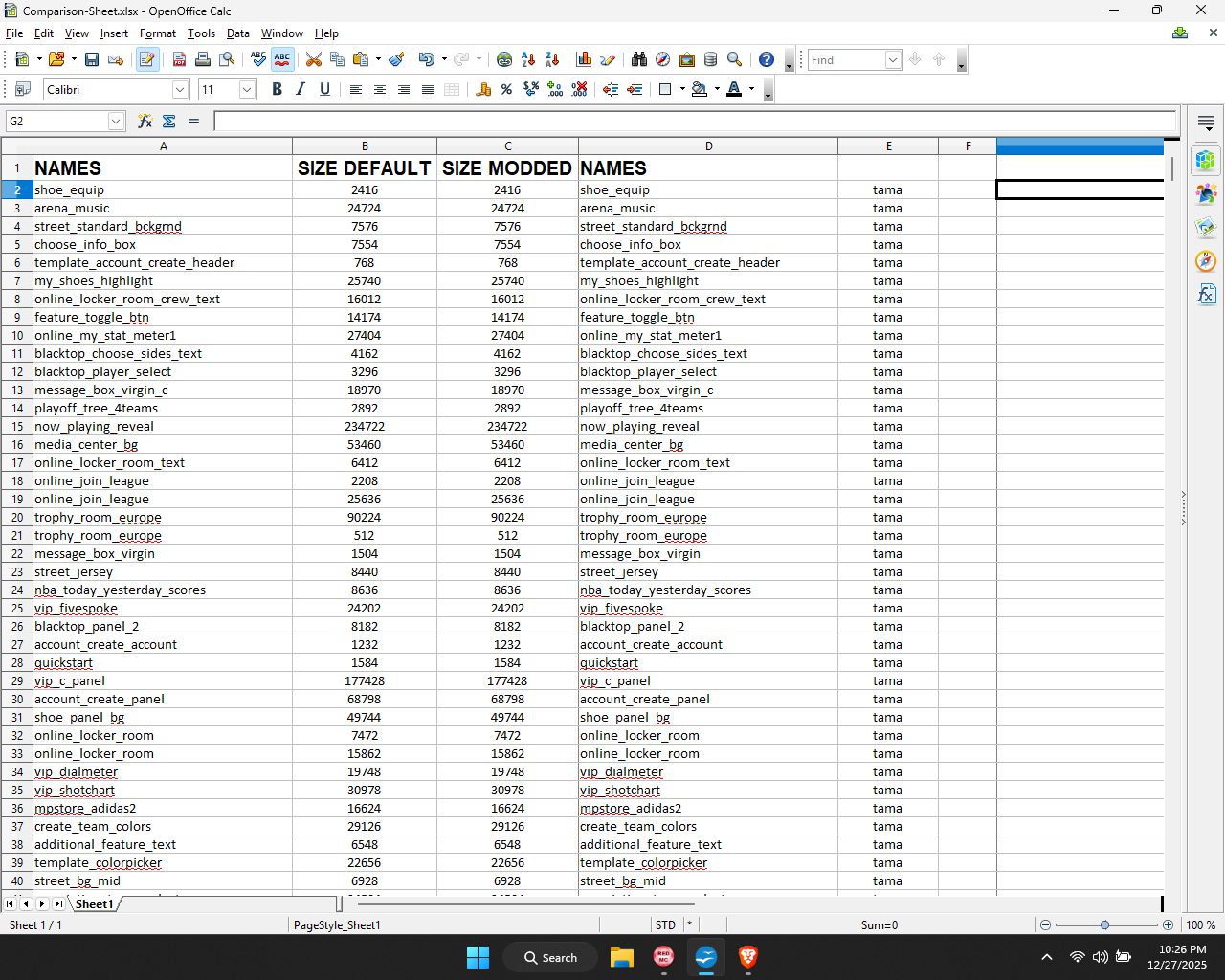Click the Search button on taskbar
The image size is (1225, 980).
pyautogui.click(x=550, y=957)
